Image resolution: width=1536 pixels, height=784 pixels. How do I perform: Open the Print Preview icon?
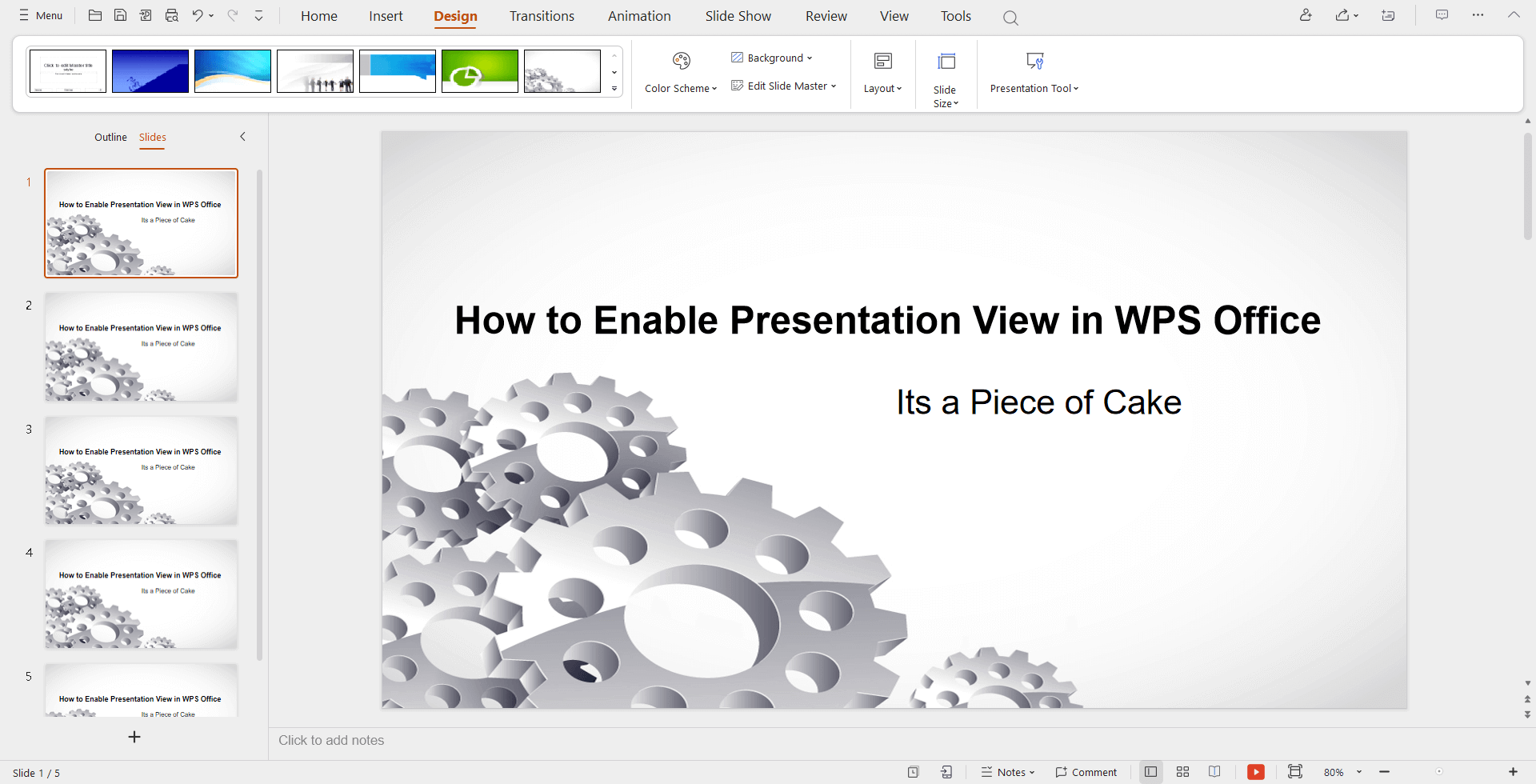[171, 15]
